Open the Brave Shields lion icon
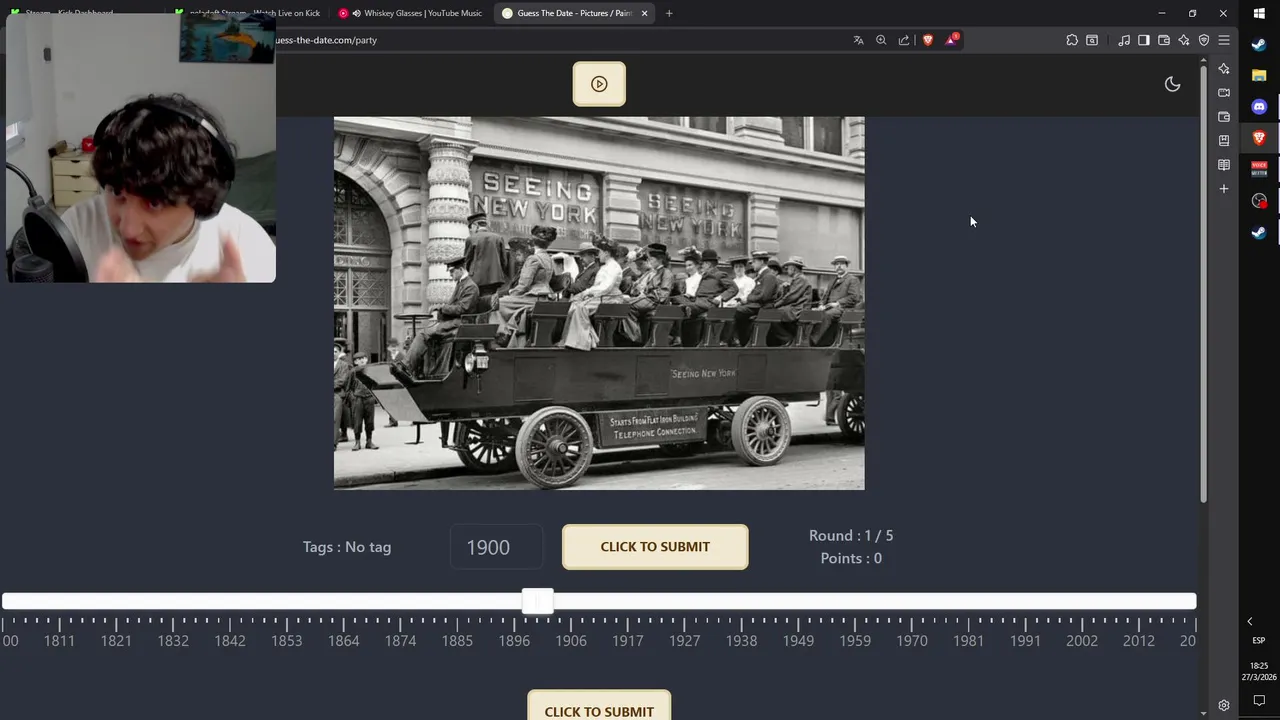This screenshot has height=720, width=1280. 928,40
